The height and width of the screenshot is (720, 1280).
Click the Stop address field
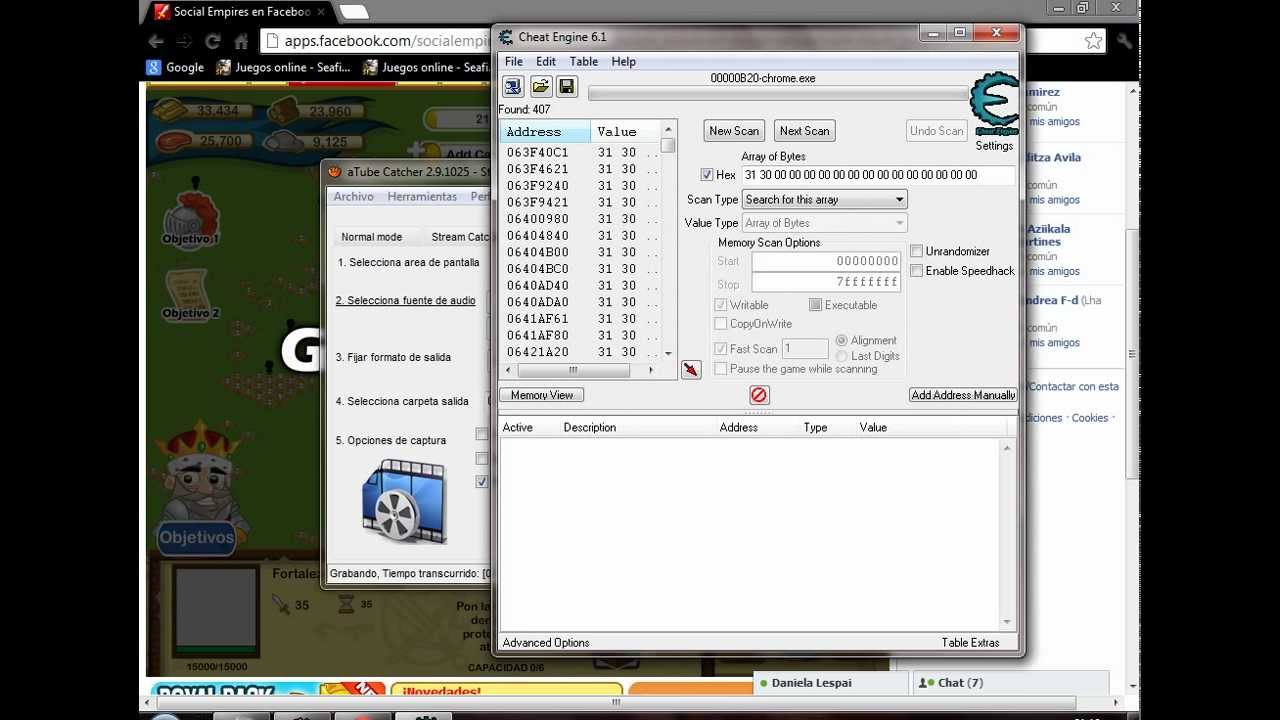826,283
